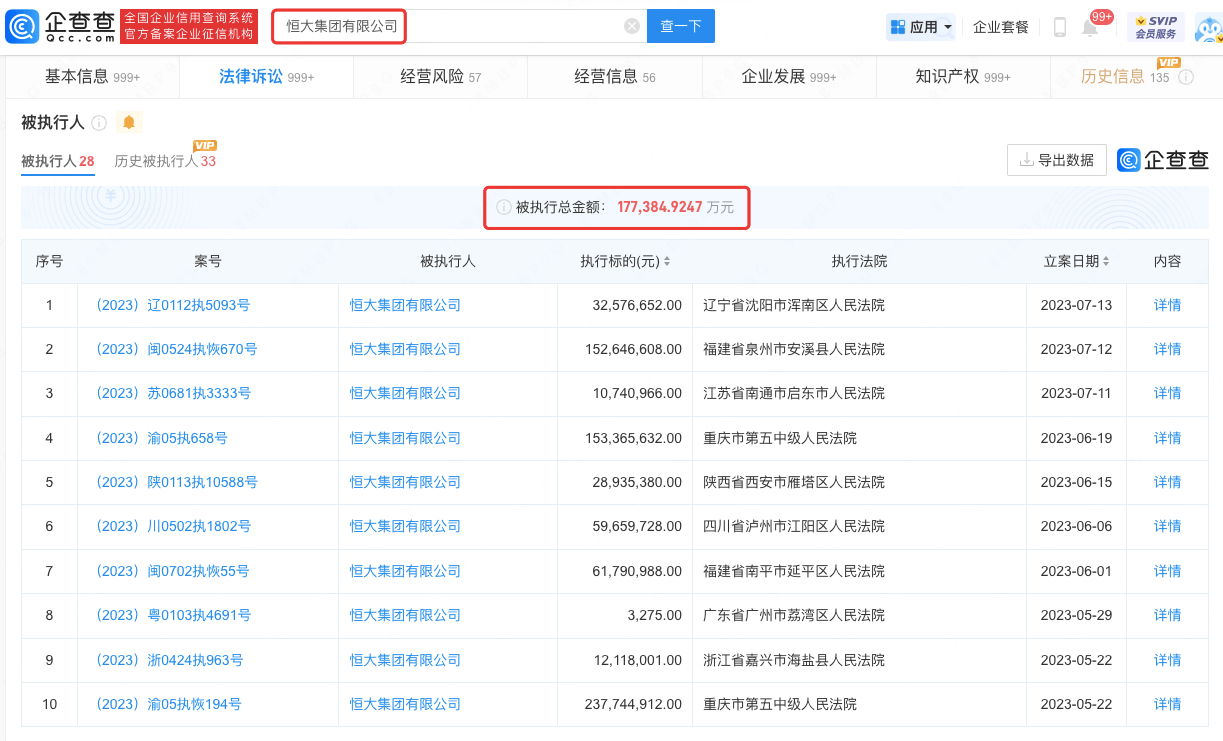The height and width of the screenshot is (741, 1223).
Task: Click total amount 177,384.9247 万元
Action: click(x=675, y=207)
